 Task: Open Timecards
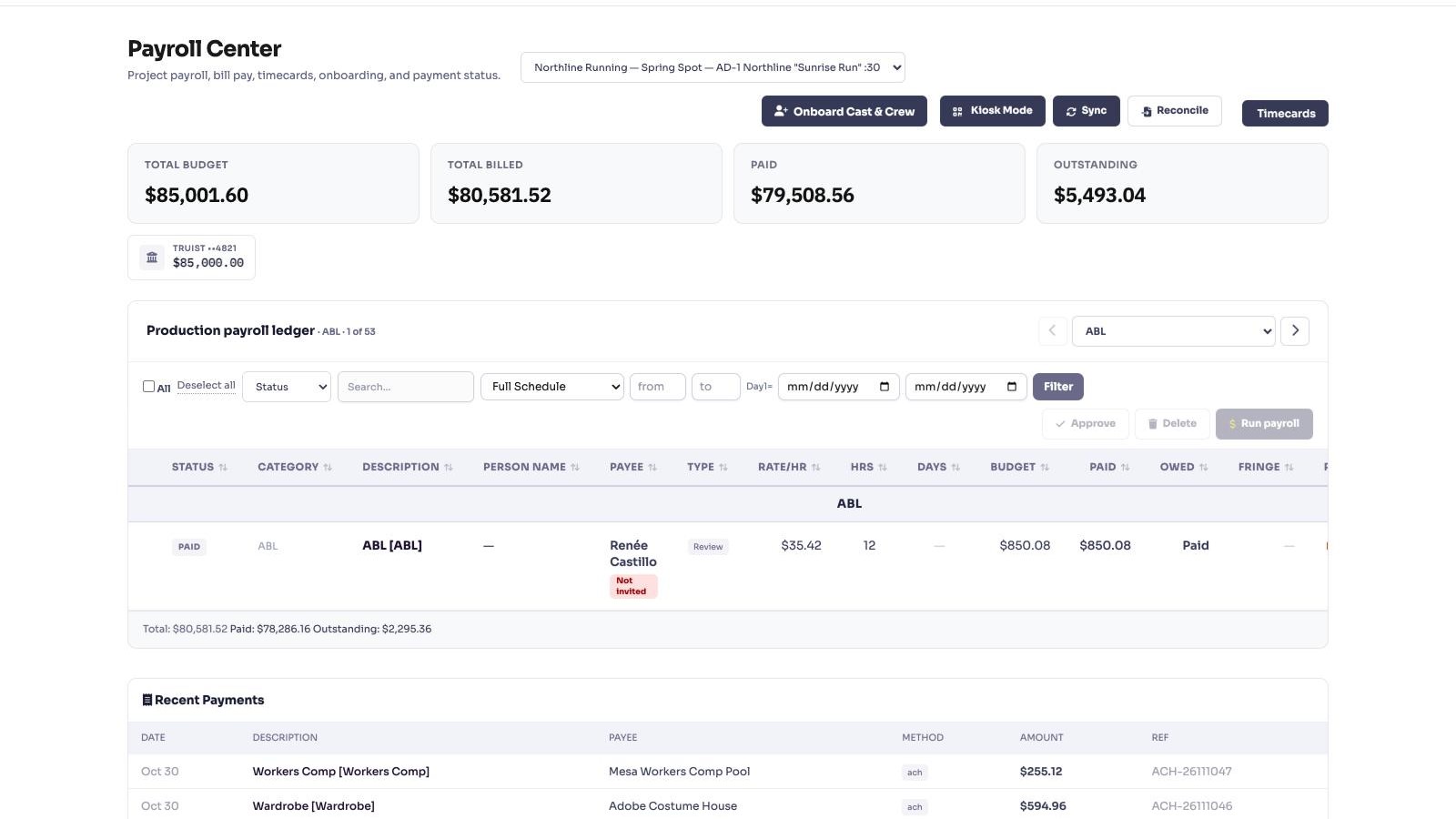tap(1285, 114)
